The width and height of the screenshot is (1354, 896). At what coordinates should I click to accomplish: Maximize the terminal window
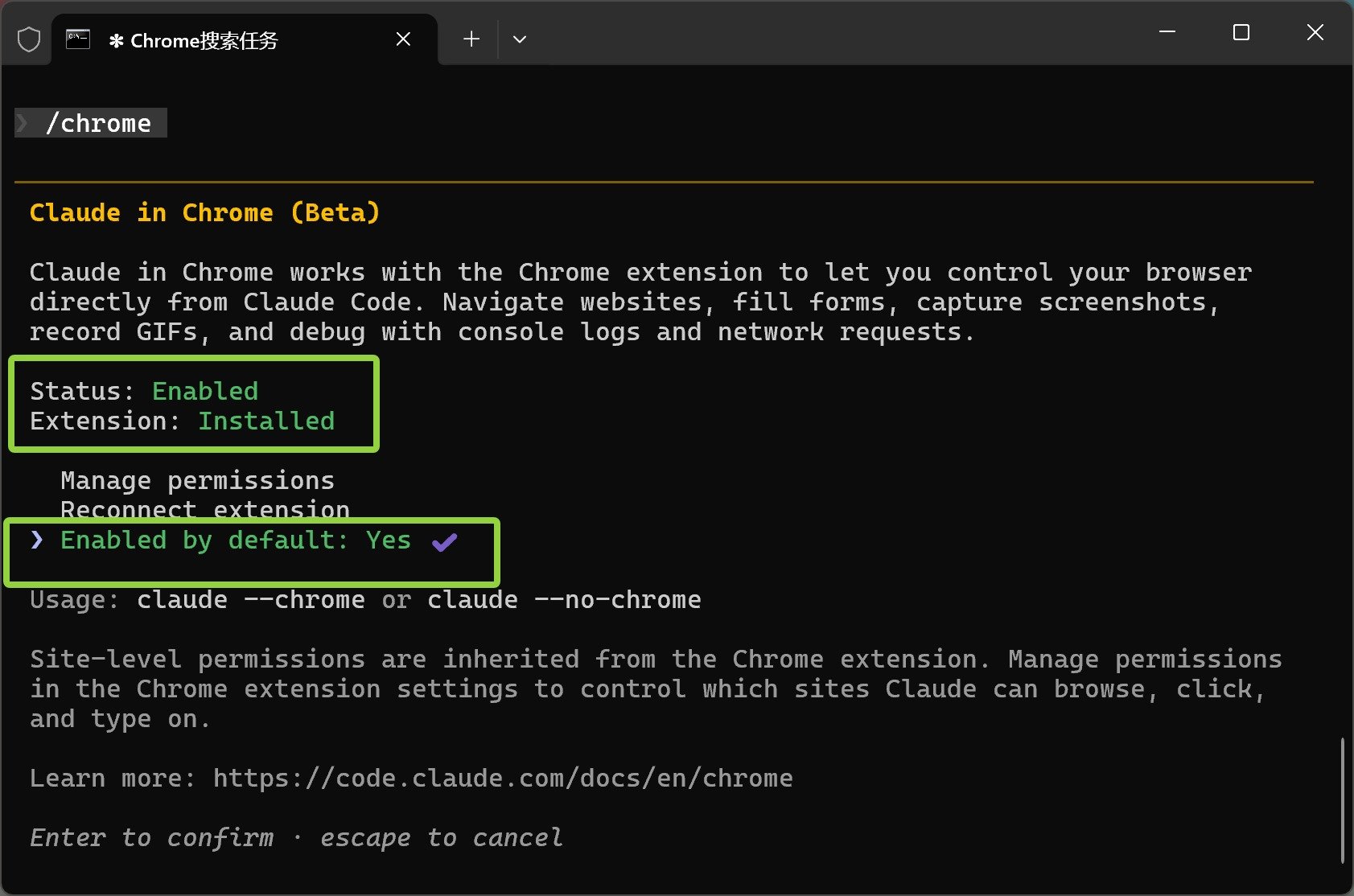pos(1241,32)
